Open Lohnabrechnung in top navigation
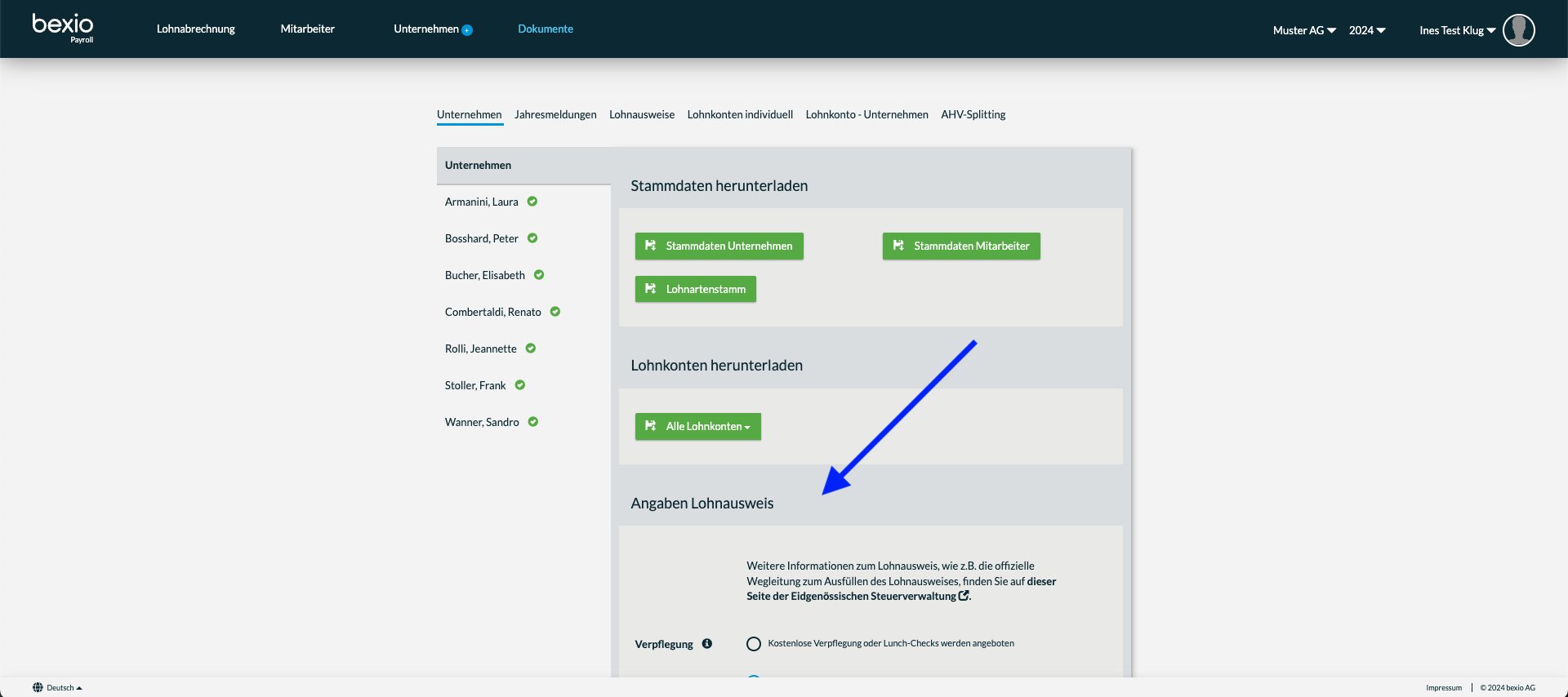Screen dimensions: 1568x697 click(196, 29)
